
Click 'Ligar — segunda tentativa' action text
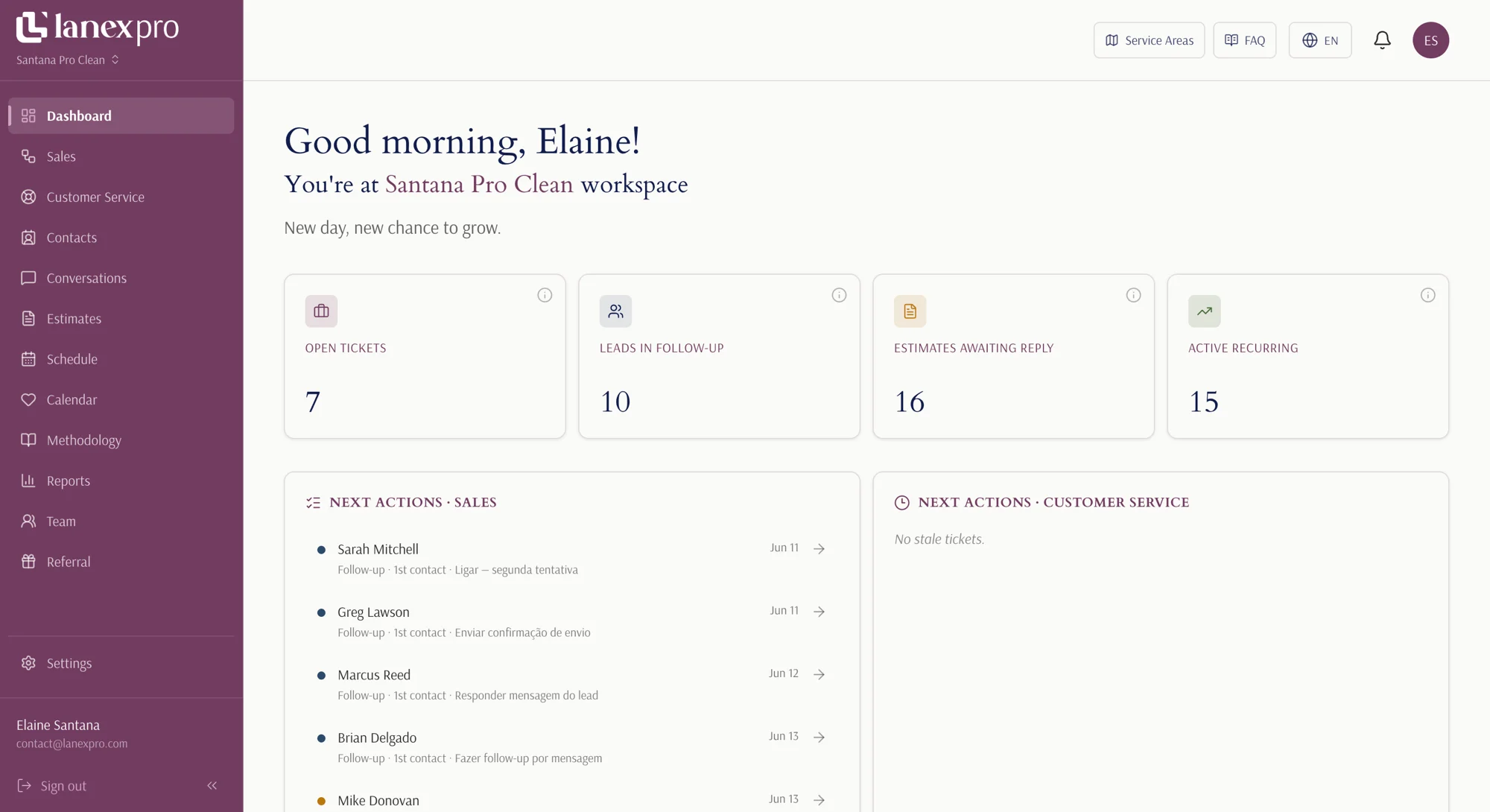click(516, 570)
